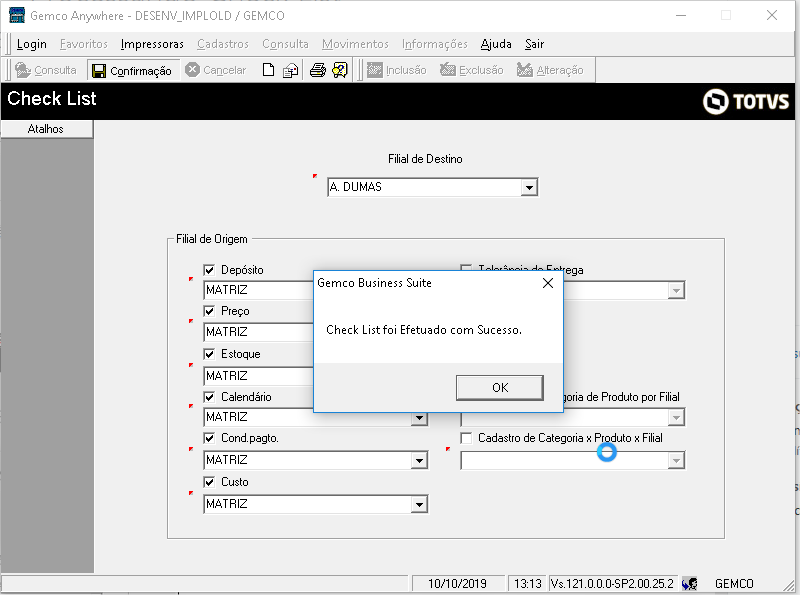800x595 pixels.
Task: Close the Gemco Business Suite dialog with X
Action: click(x=548, y=283)
